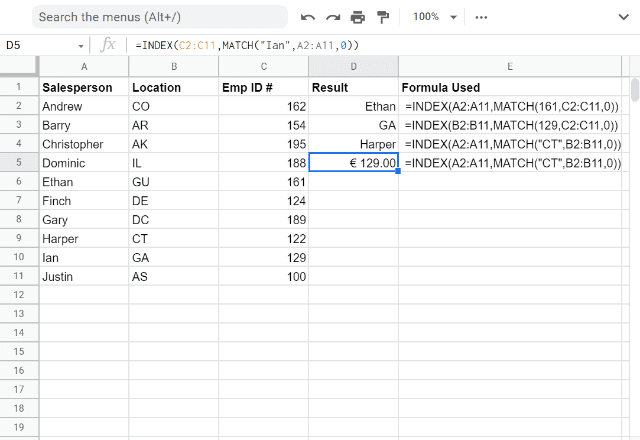This screenshot has width=640, height=440.
Task: Click the Search the menus field
Action: click(x=160, y=17)
